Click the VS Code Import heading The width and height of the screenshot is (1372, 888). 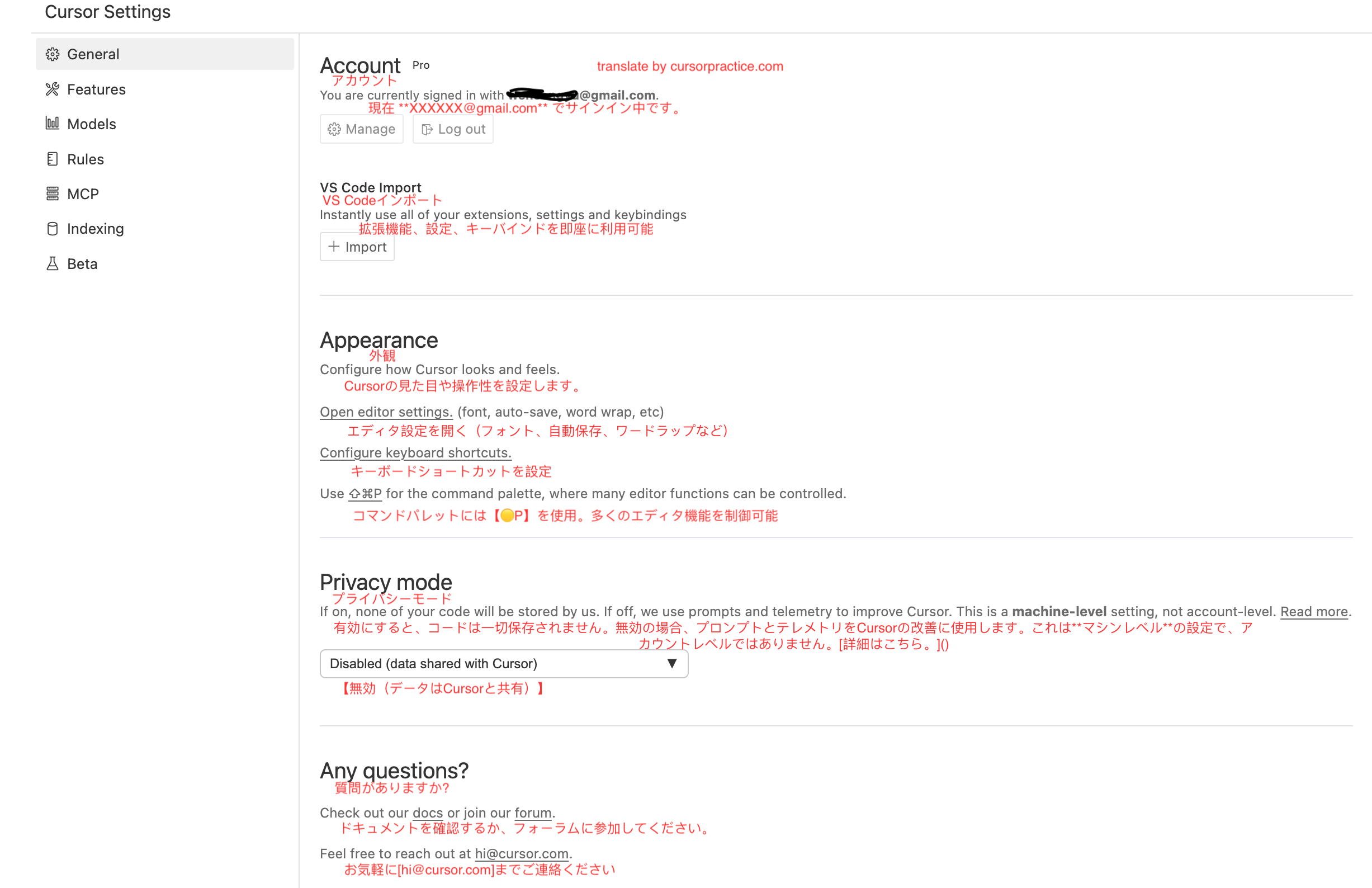click(x=371, y=187)
